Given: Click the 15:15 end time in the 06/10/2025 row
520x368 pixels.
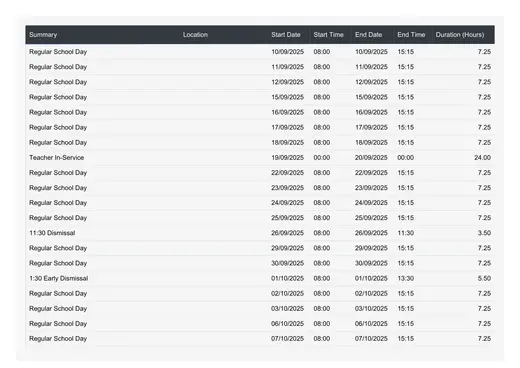Looking at the screenshot, I should tap(406, 324).
